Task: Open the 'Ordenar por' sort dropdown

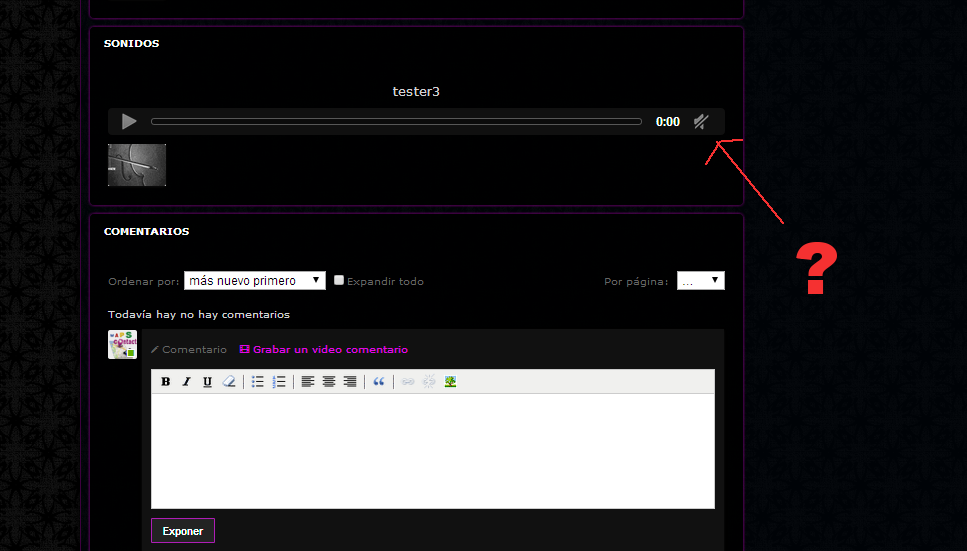Action: click(254, 281)
